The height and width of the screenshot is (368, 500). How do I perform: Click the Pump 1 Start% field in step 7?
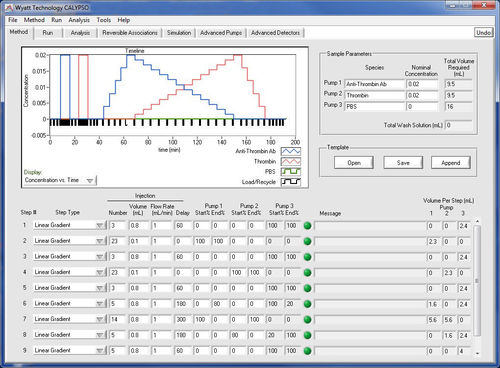(201, 320)
